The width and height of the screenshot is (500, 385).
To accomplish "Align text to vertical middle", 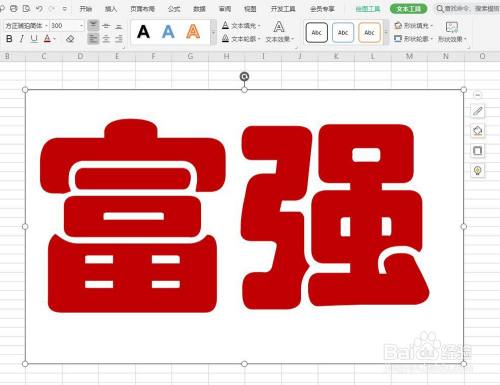I will tap(106, 26).
